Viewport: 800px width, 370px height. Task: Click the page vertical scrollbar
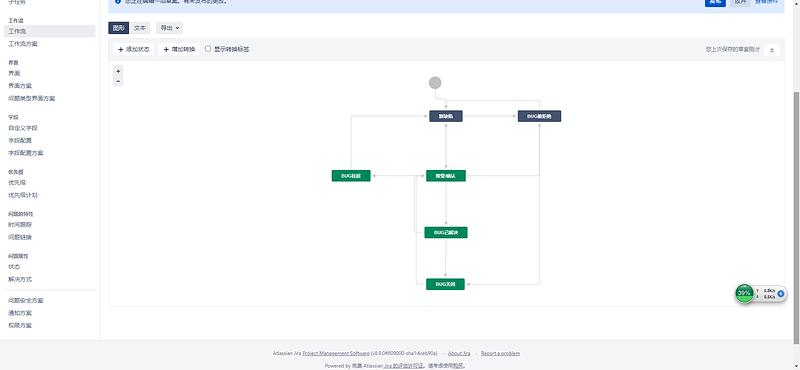pyautogui.click(x=796, y=214)
